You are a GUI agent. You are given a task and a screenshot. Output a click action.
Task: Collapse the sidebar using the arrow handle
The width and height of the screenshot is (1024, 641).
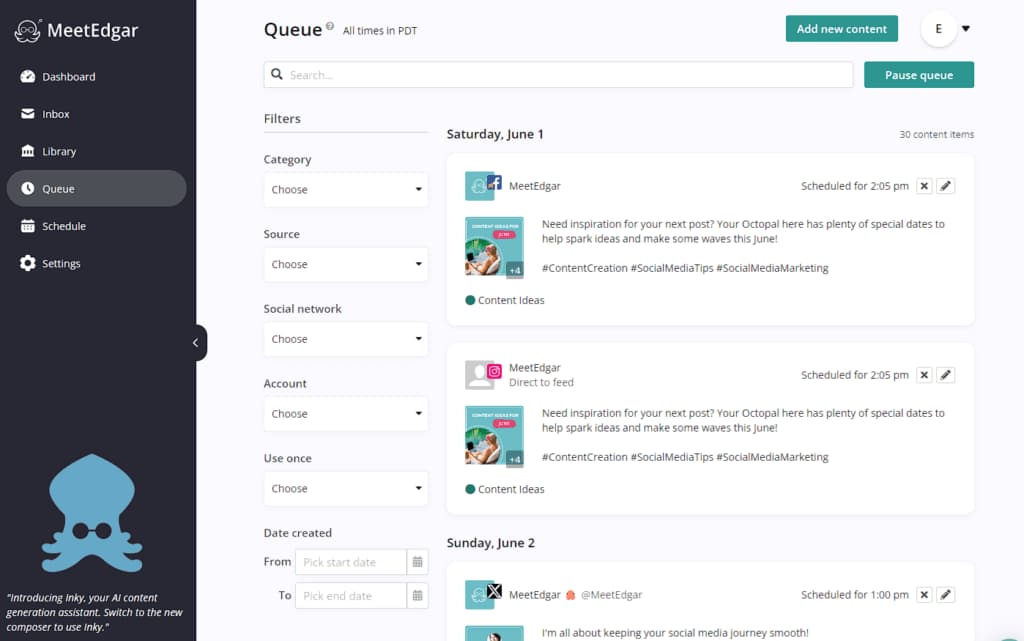pyautogui.click(x=196, y=343)
